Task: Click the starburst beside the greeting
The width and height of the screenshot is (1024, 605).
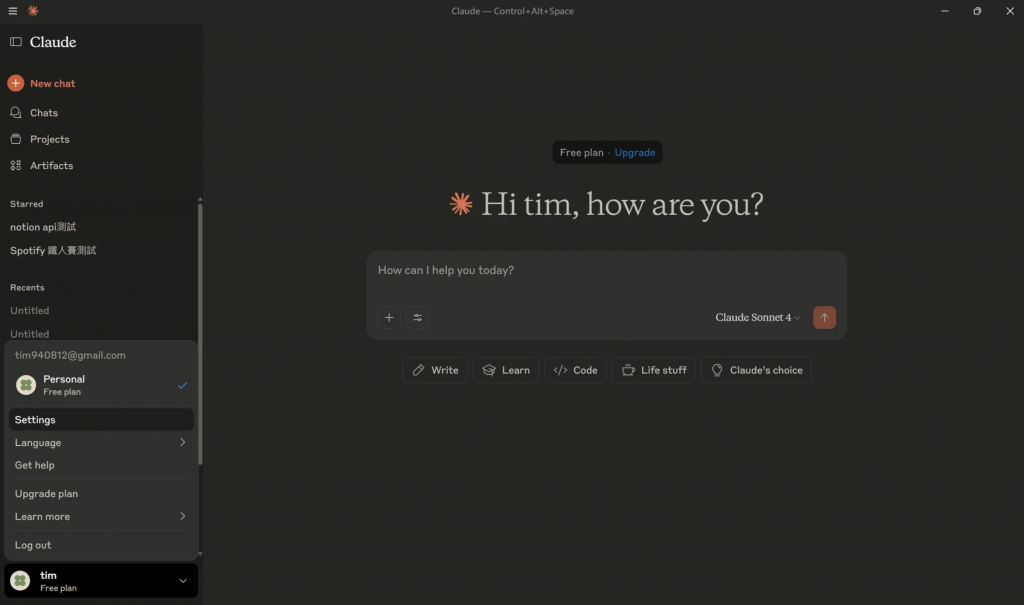Action: [461, 204]
